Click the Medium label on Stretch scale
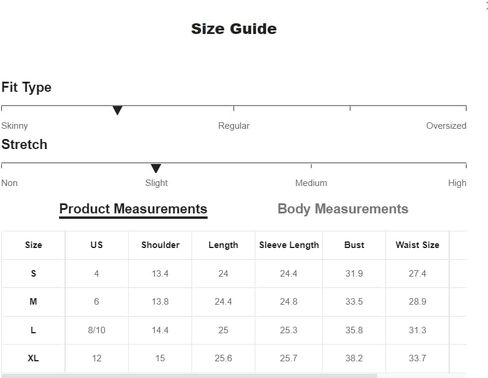Viewport: 488px width, 378px height. 311,183
